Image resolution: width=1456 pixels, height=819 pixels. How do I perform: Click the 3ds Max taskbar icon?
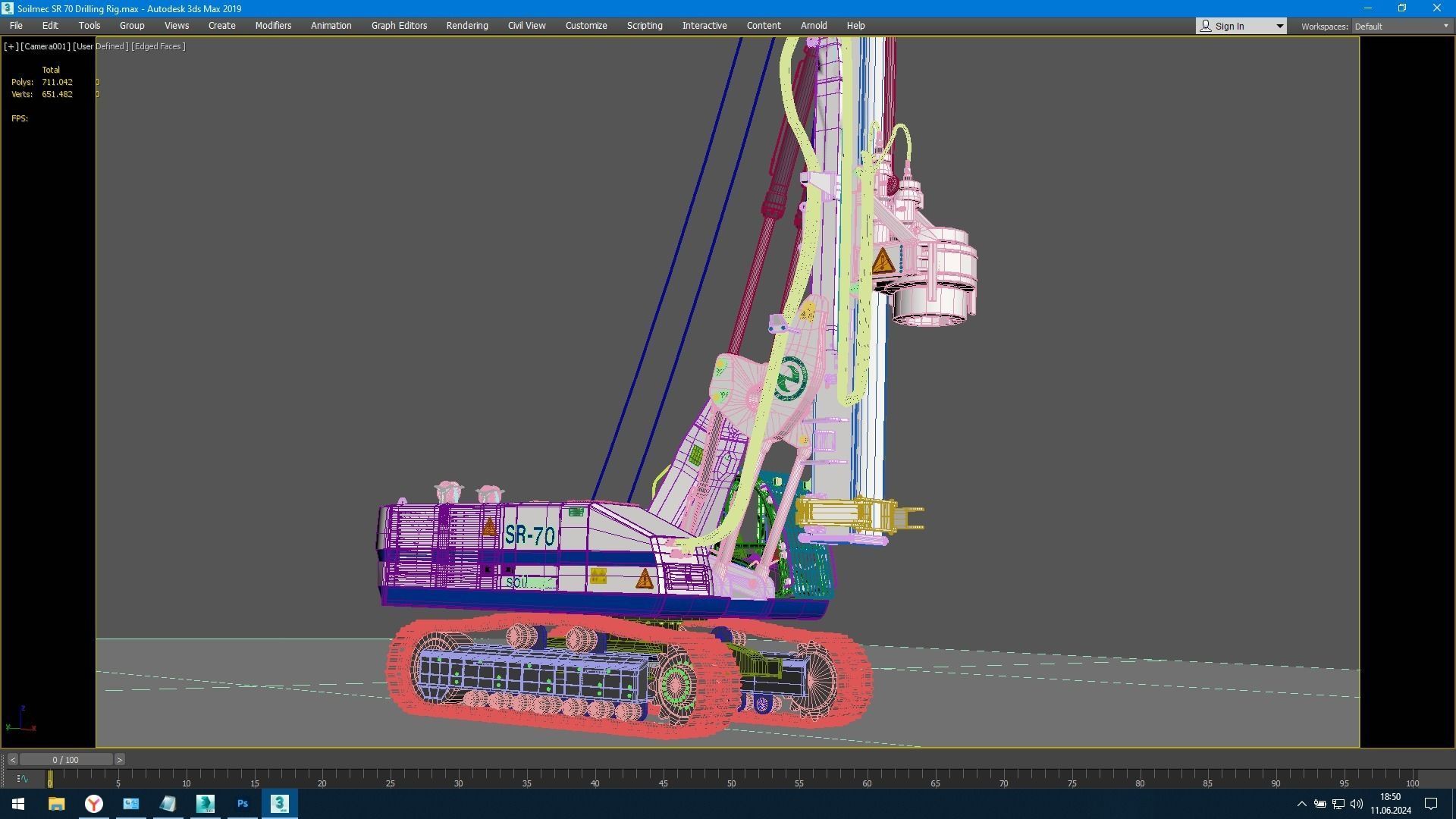pyautogui.click(x=280, y=804)
